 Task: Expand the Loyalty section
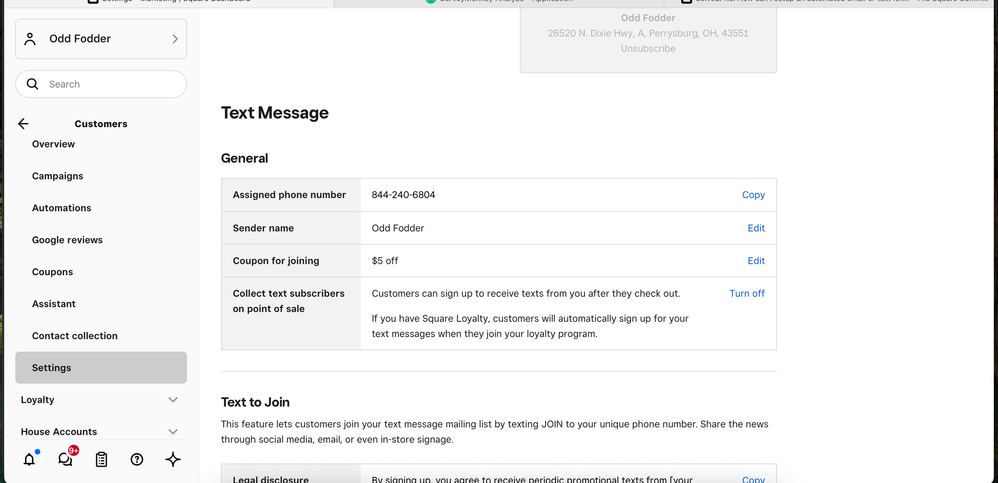click(173, 400)
